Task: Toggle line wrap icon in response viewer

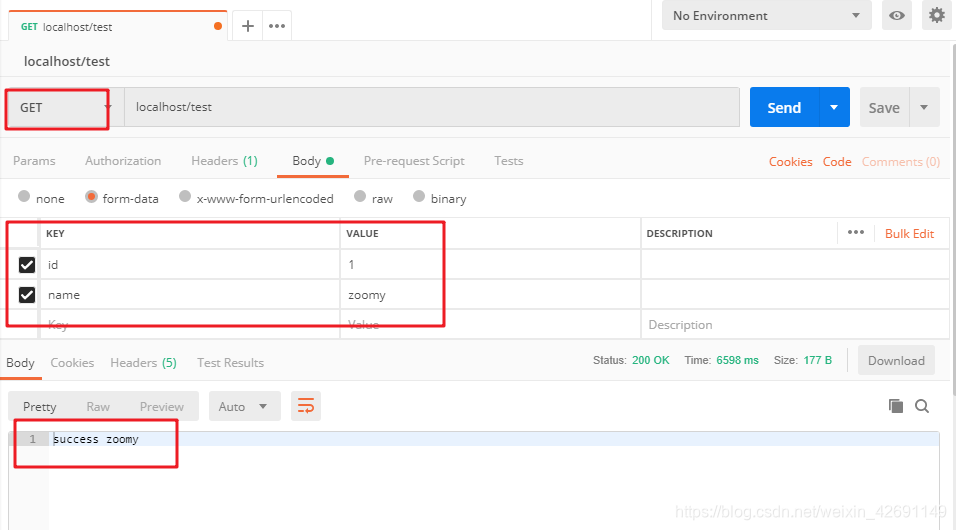Action: tap(305, 406)
